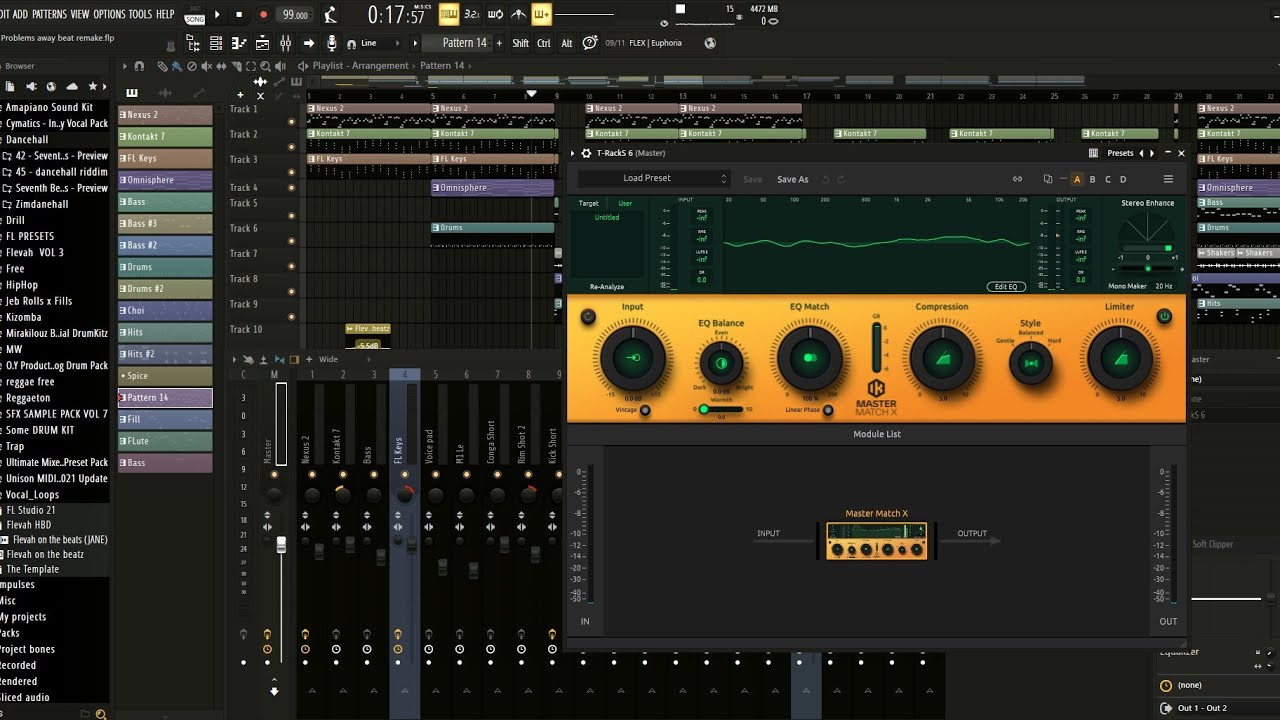Select snapshot B in T-RackS
1280x720 pixels.
(1092, 179)
